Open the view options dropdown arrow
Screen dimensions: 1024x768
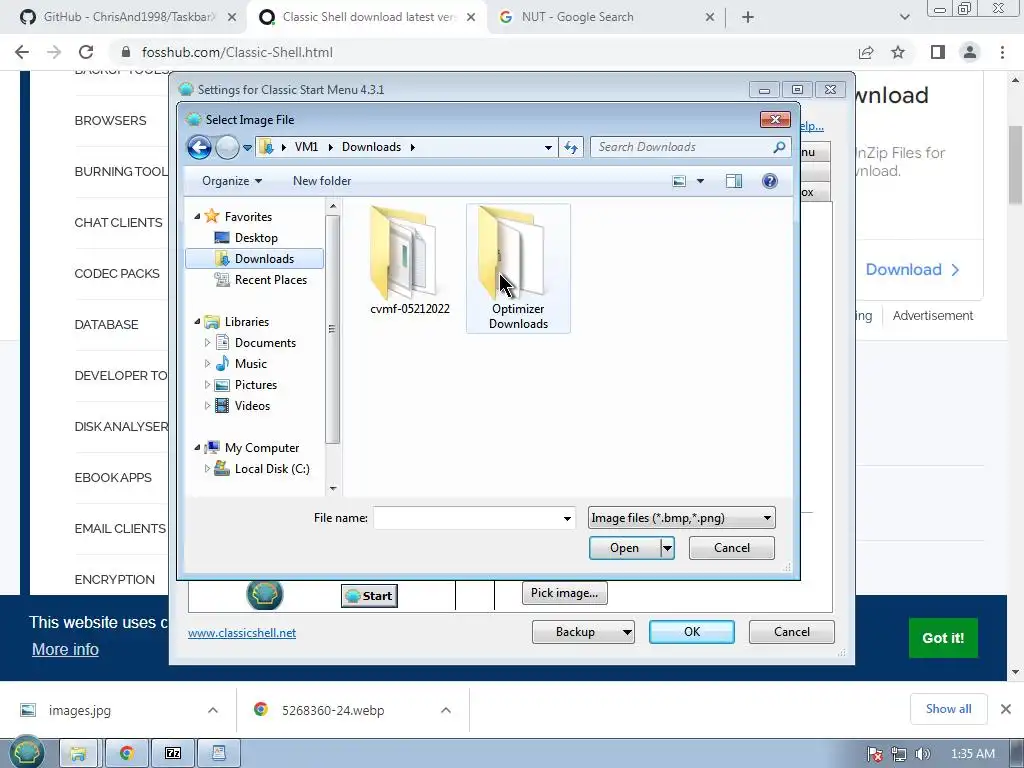tap(700, 181)
